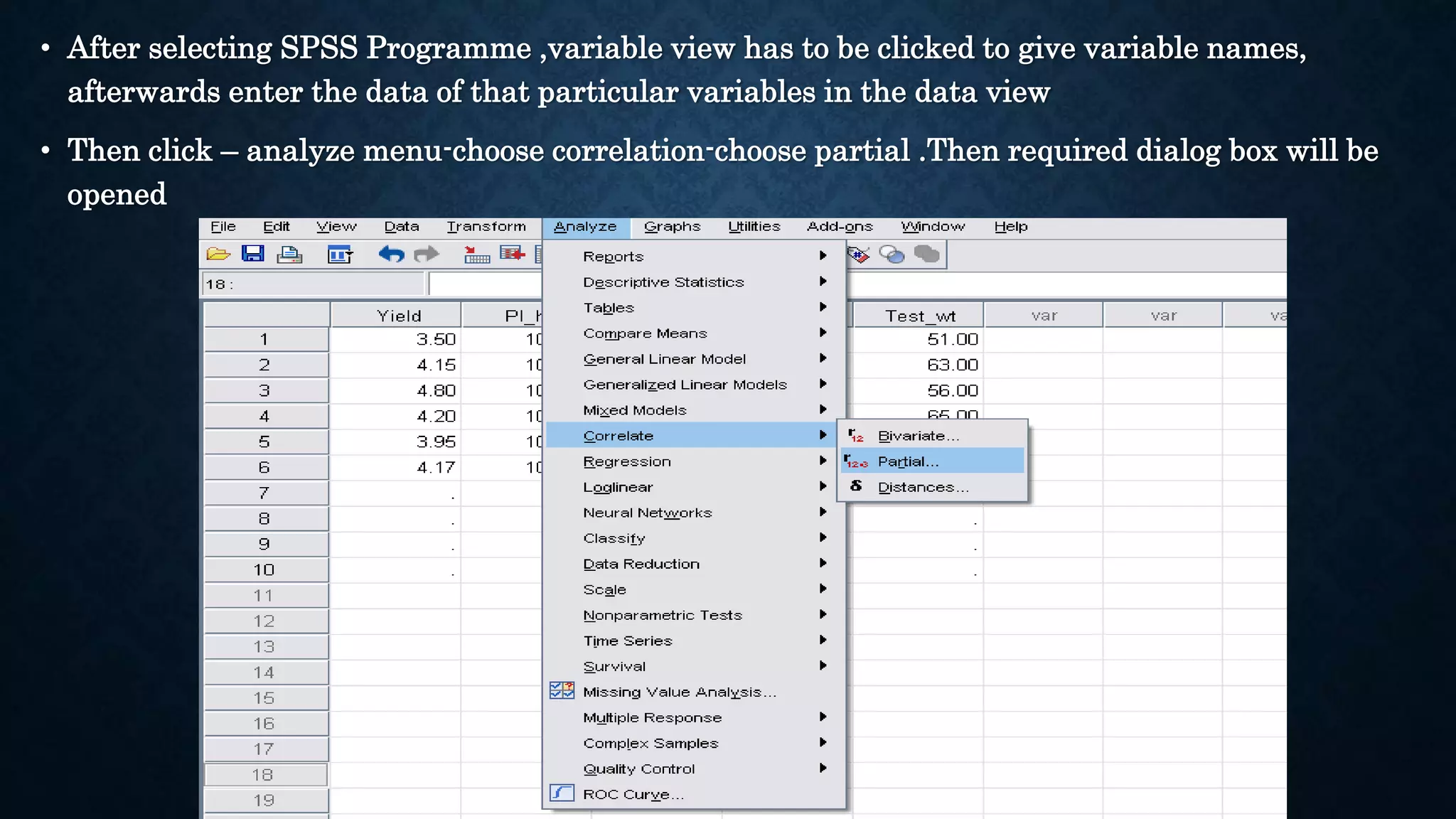
Task: Click the gray Show All Variables icon
Action: pyautogui.click(x=927, y=254)
